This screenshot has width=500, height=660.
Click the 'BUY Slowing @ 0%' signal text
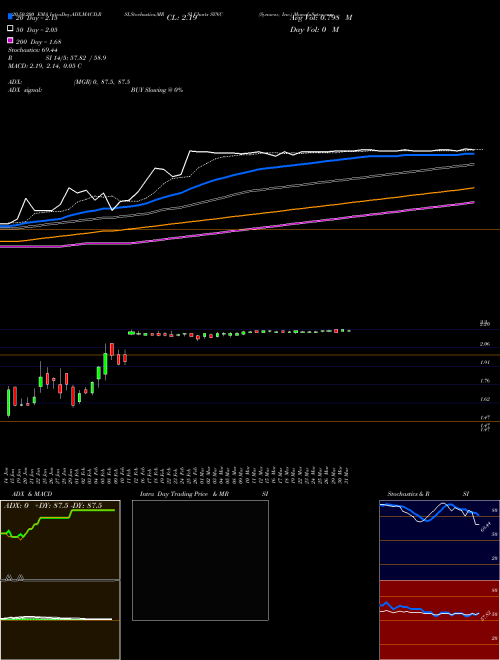[157, 90]
